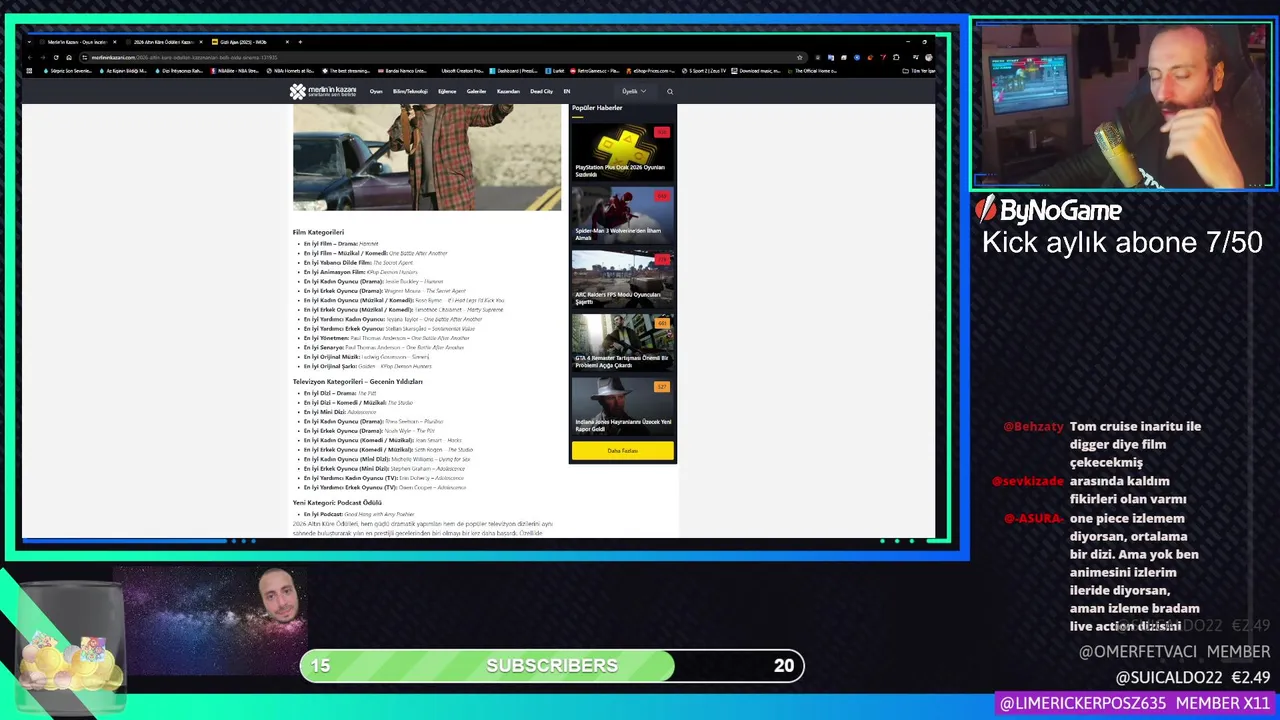
Task: Open the Bilim/Teknoloji menu item
Action: [410, 91]
